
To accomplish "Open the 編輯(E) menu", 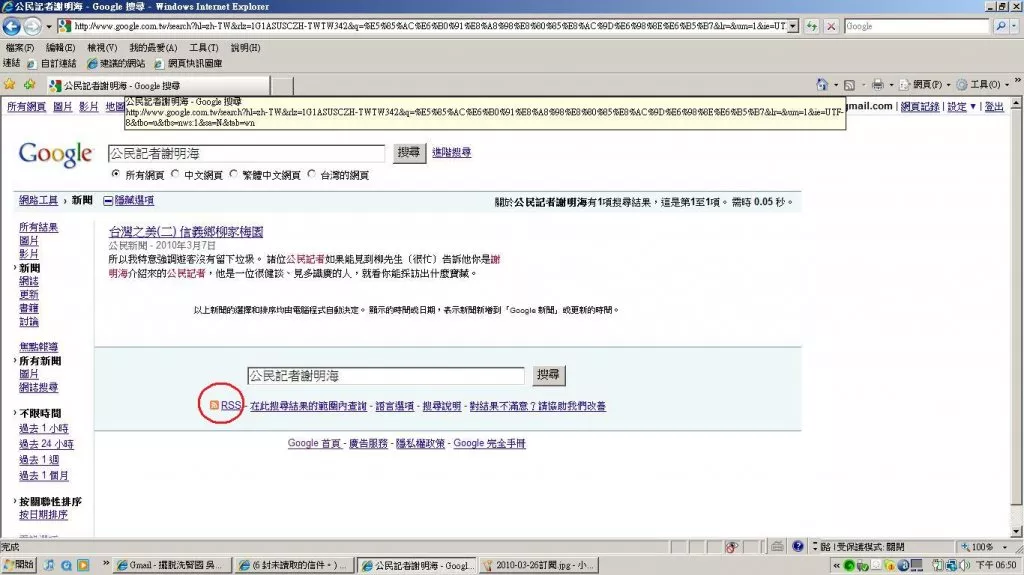I will (x=60, y=48).
